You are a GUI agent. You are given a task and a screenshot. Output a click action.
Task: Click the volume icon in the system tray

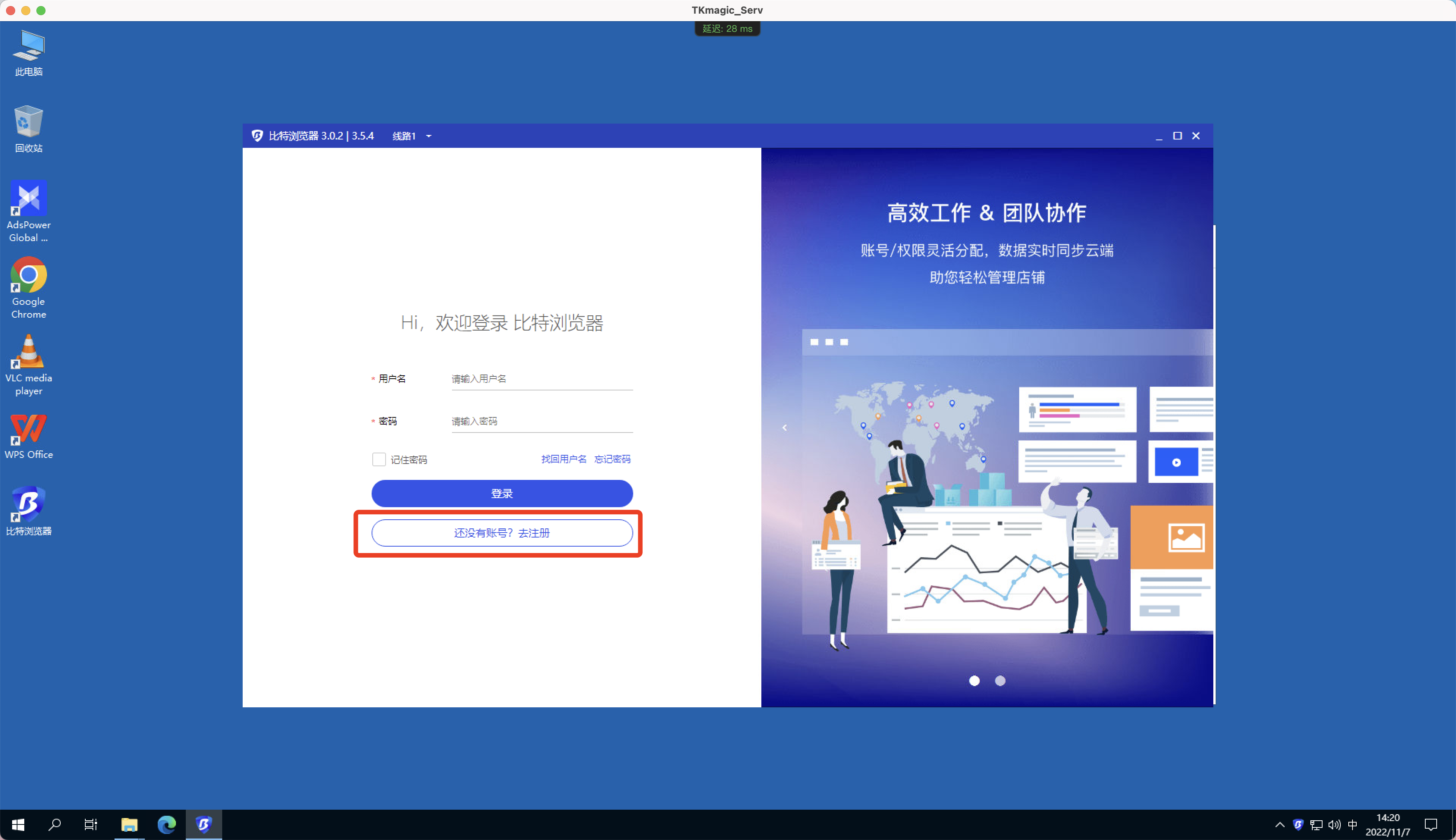tap(1334, 824)
